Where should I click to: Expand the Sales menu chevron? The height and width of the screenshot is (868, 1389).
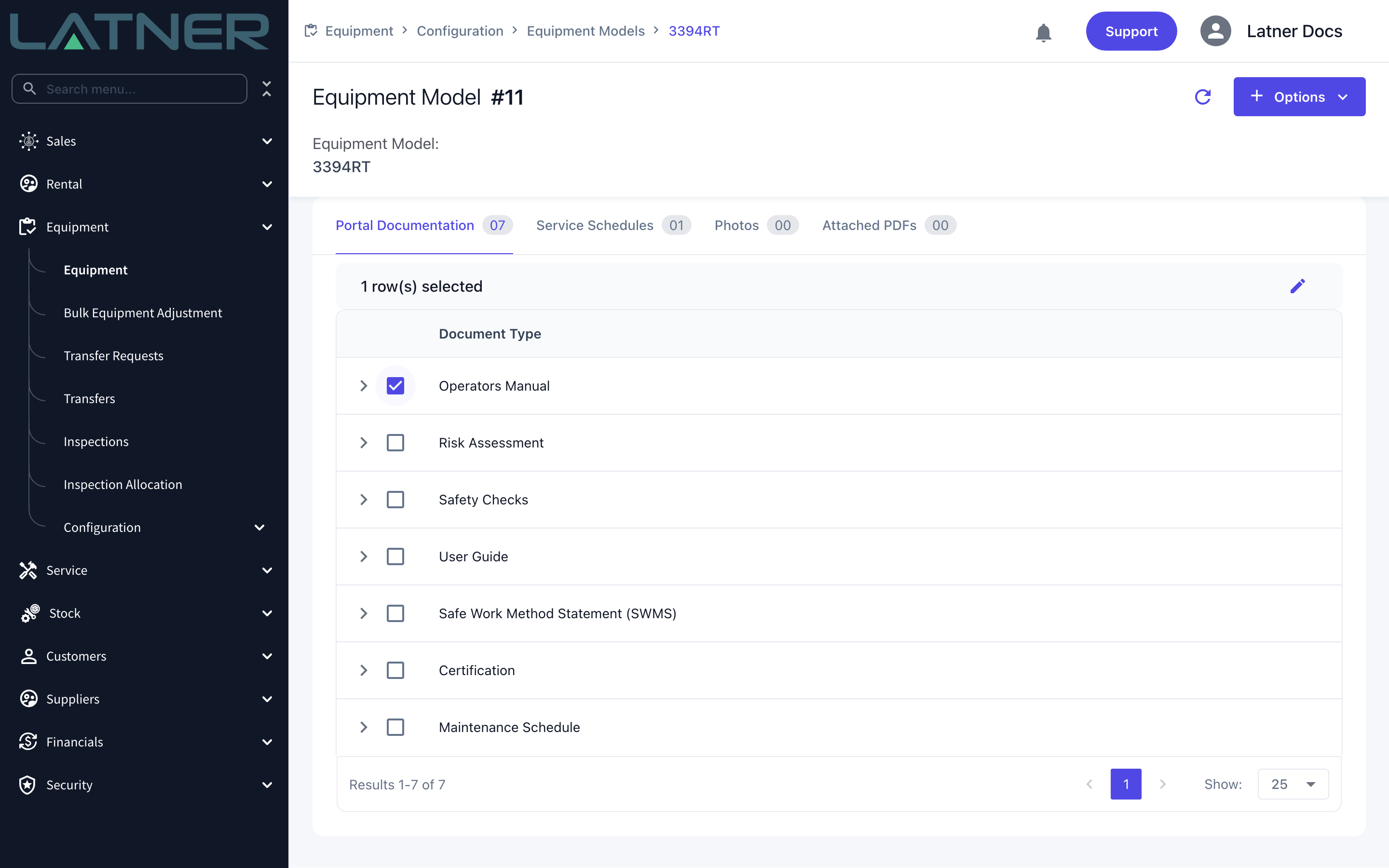point(267,141)
